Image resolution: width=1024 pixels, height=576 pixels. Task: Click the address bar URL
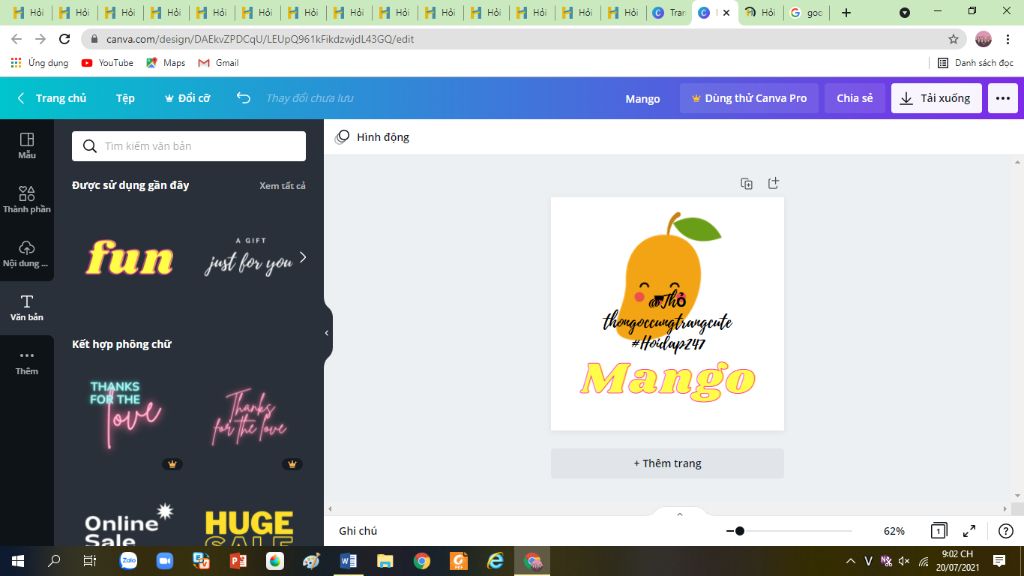pos(260,39)
